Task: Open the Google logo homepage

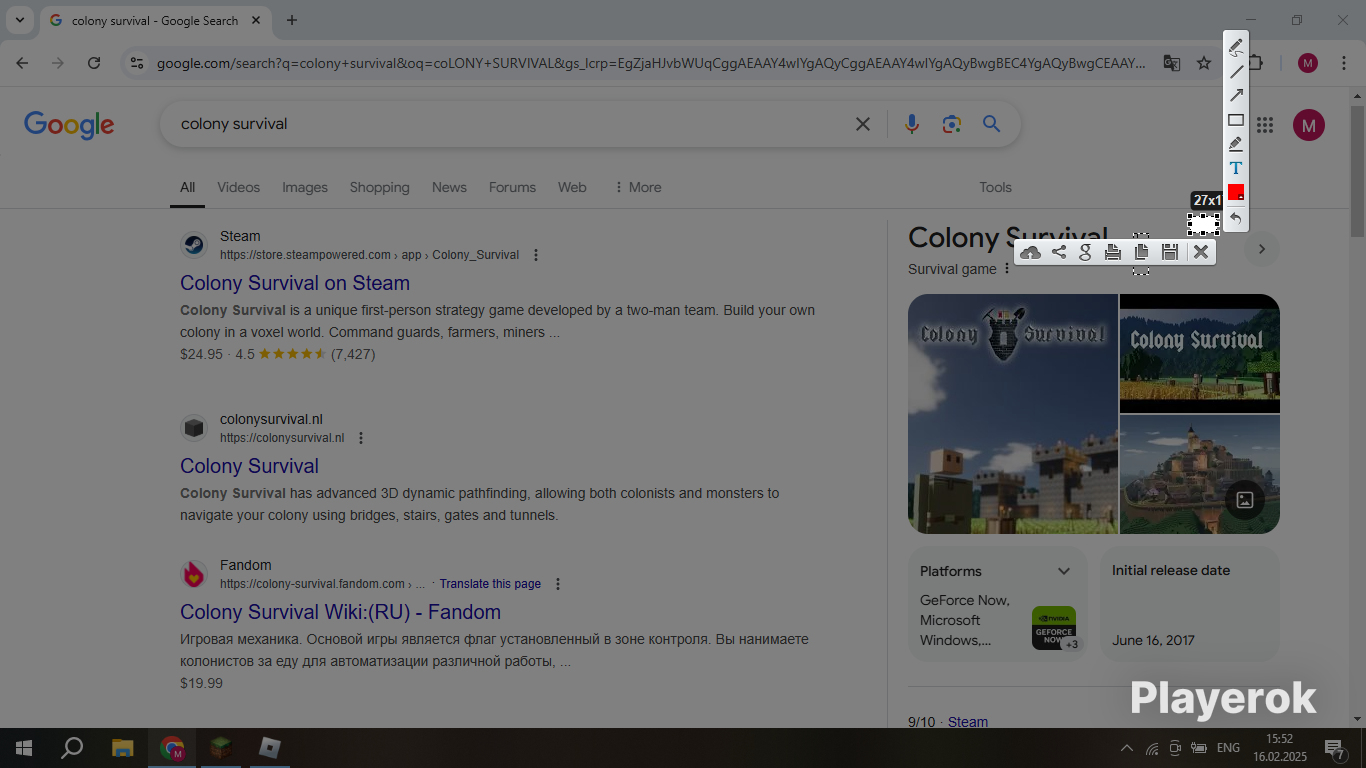Action: point(69,125)
